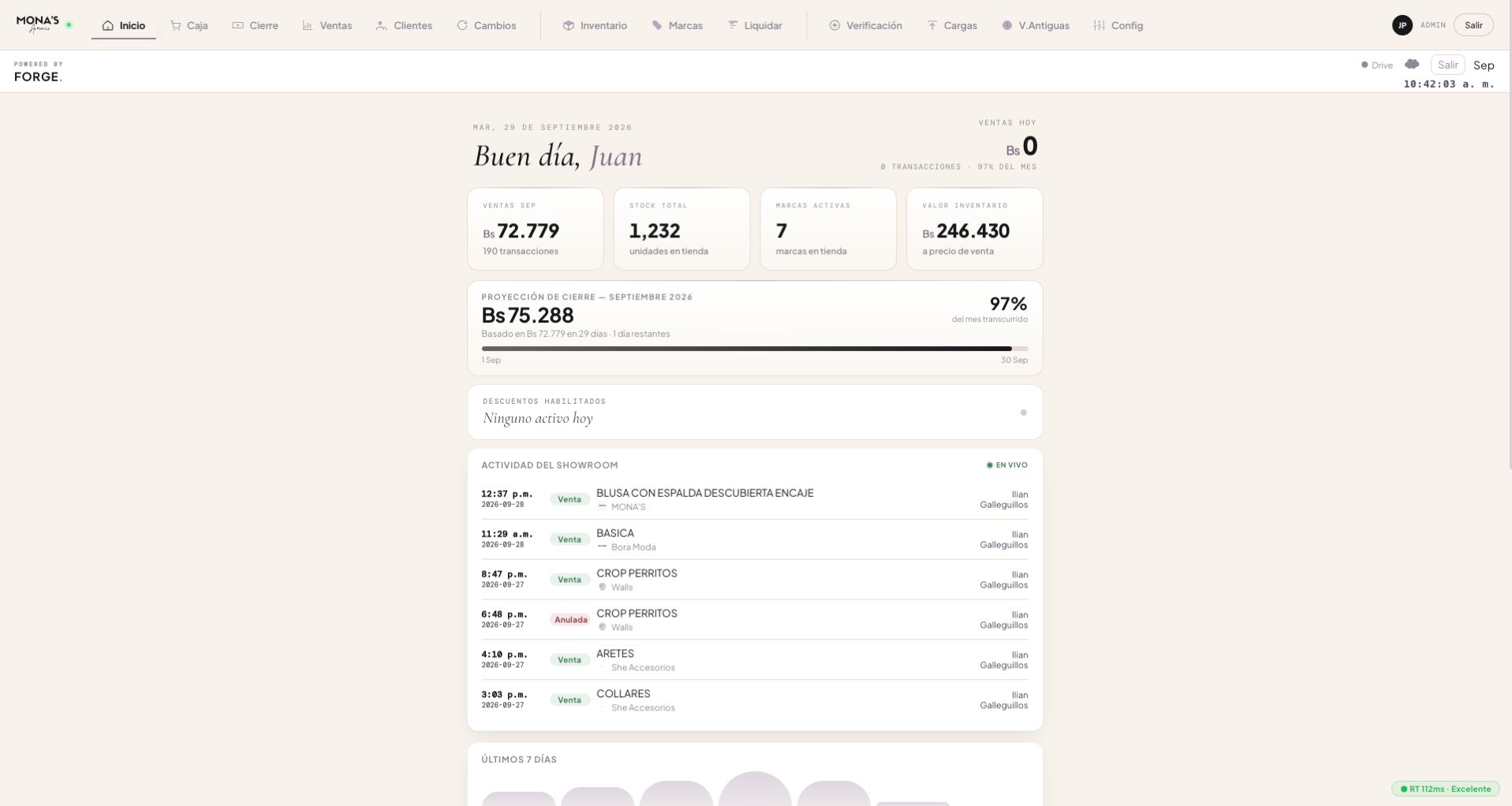The height and width of the screenshot is (806, 1512).
Task: Click the refresh arrow icon for Cambios
Action: tap(462, 25)
